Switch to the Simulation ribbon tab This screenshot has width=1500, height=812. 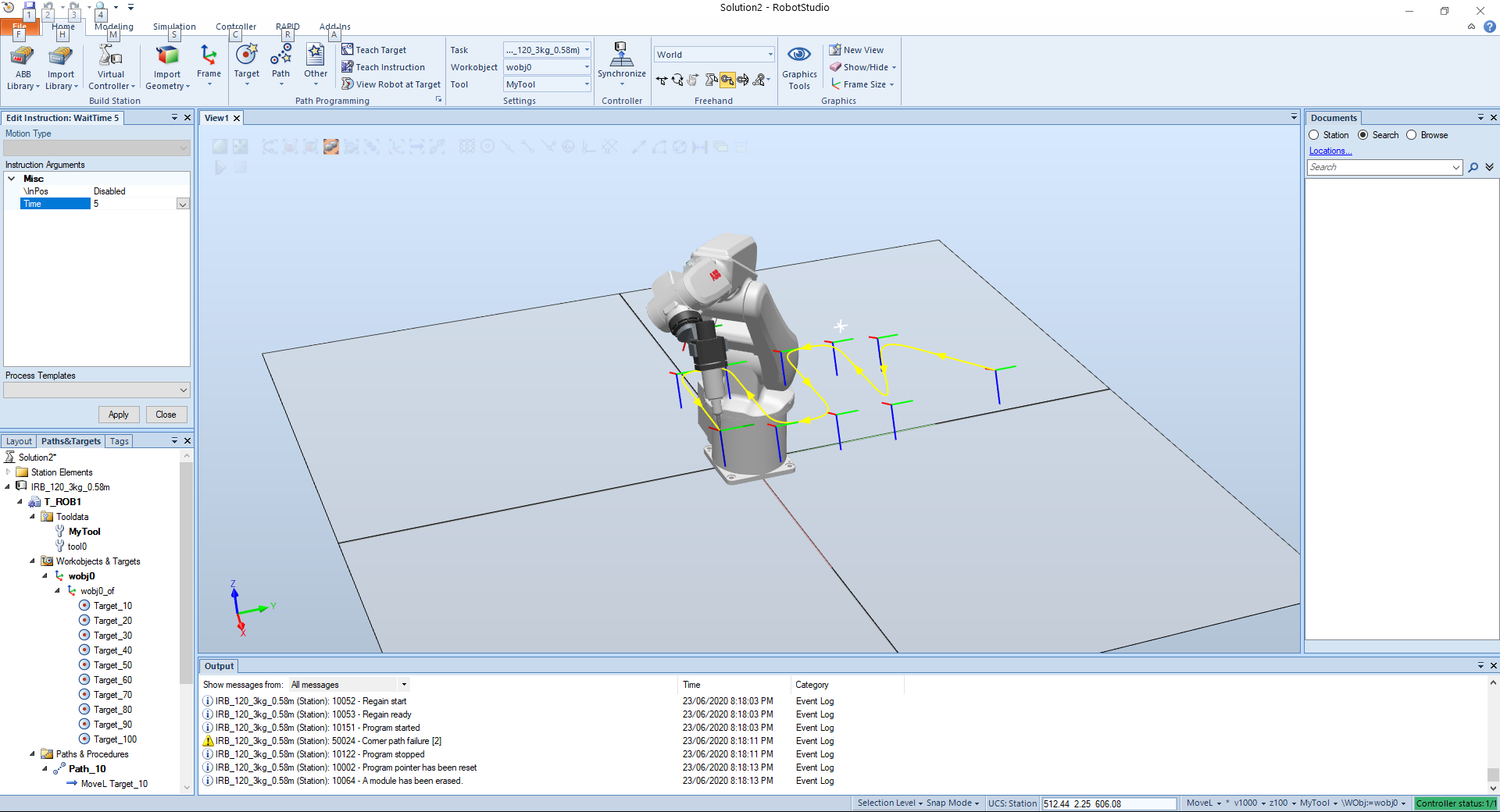click(x=174, y=27)
